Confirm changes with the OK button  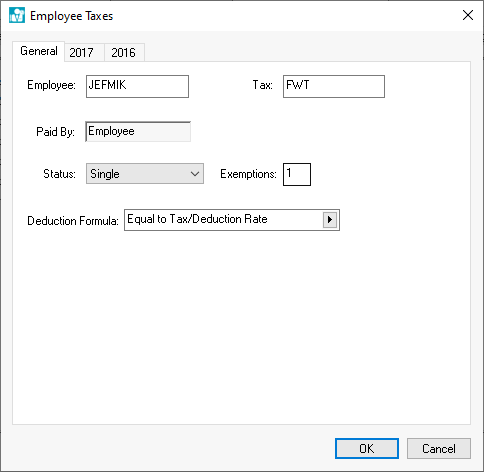point(367,448)
